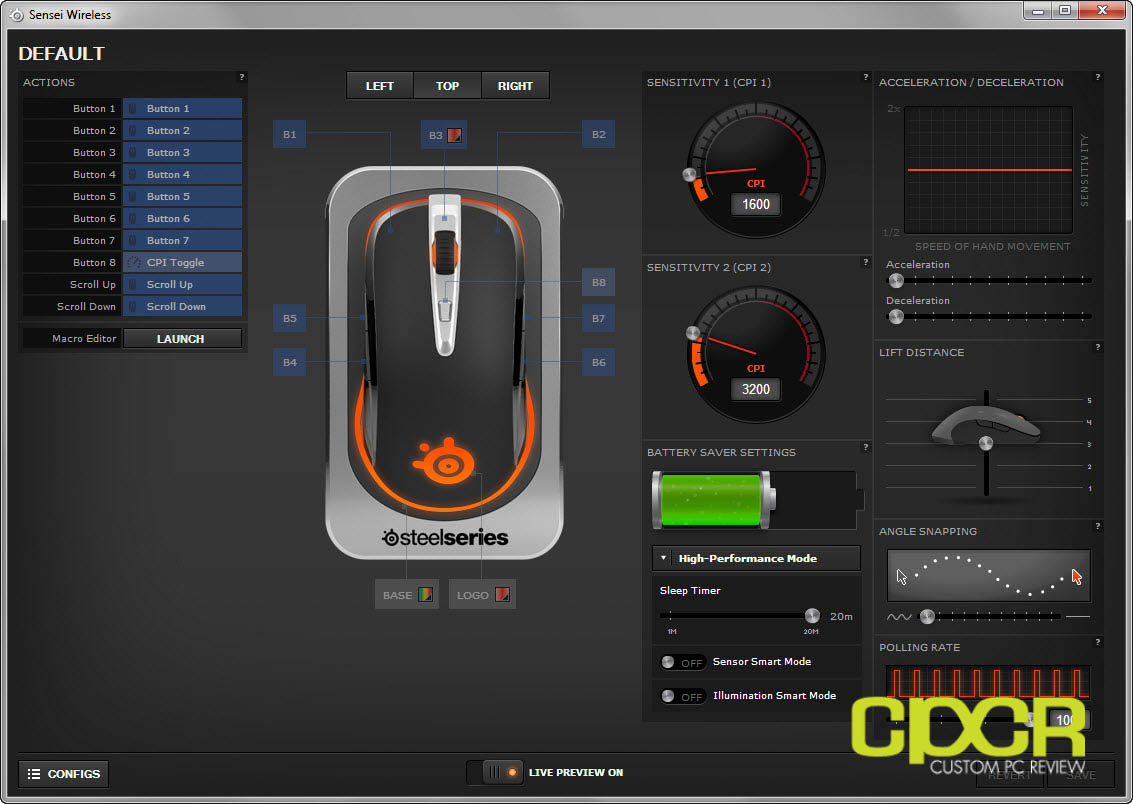This screenshot has height=804, width=1133.
Task: Open help for Battery Saver Settings
Action: point(865,447)
